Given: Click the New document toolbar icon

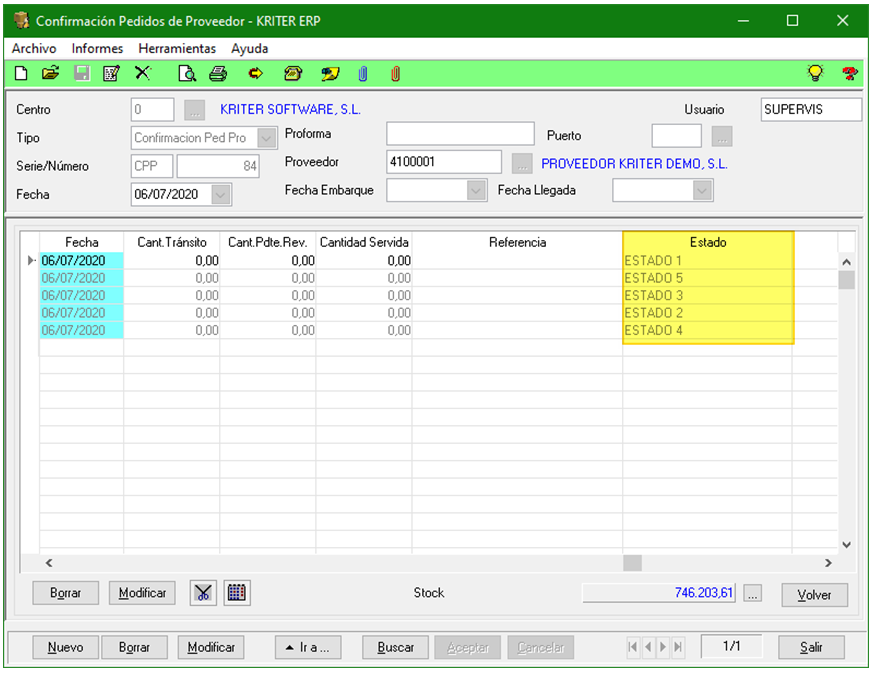Looking at the screenshot, I should (x=21, y=73).
